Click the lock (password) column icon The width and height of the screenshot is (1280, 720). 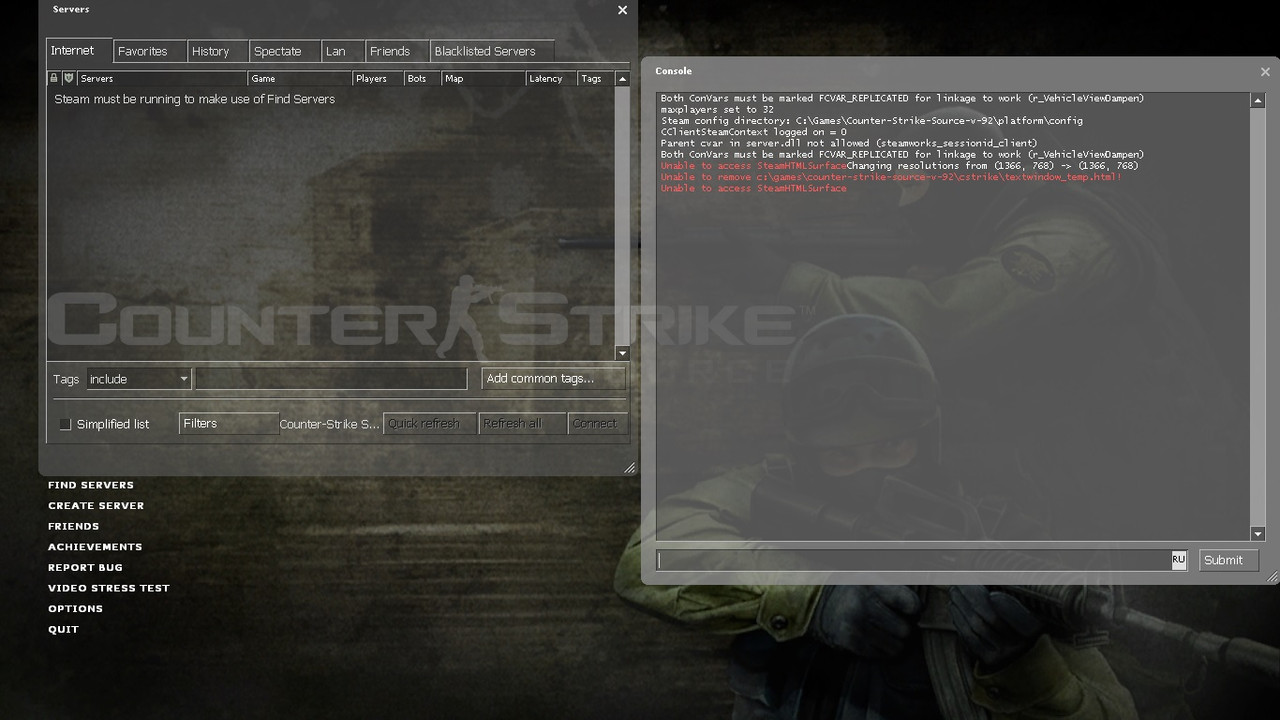coord(54,78)
